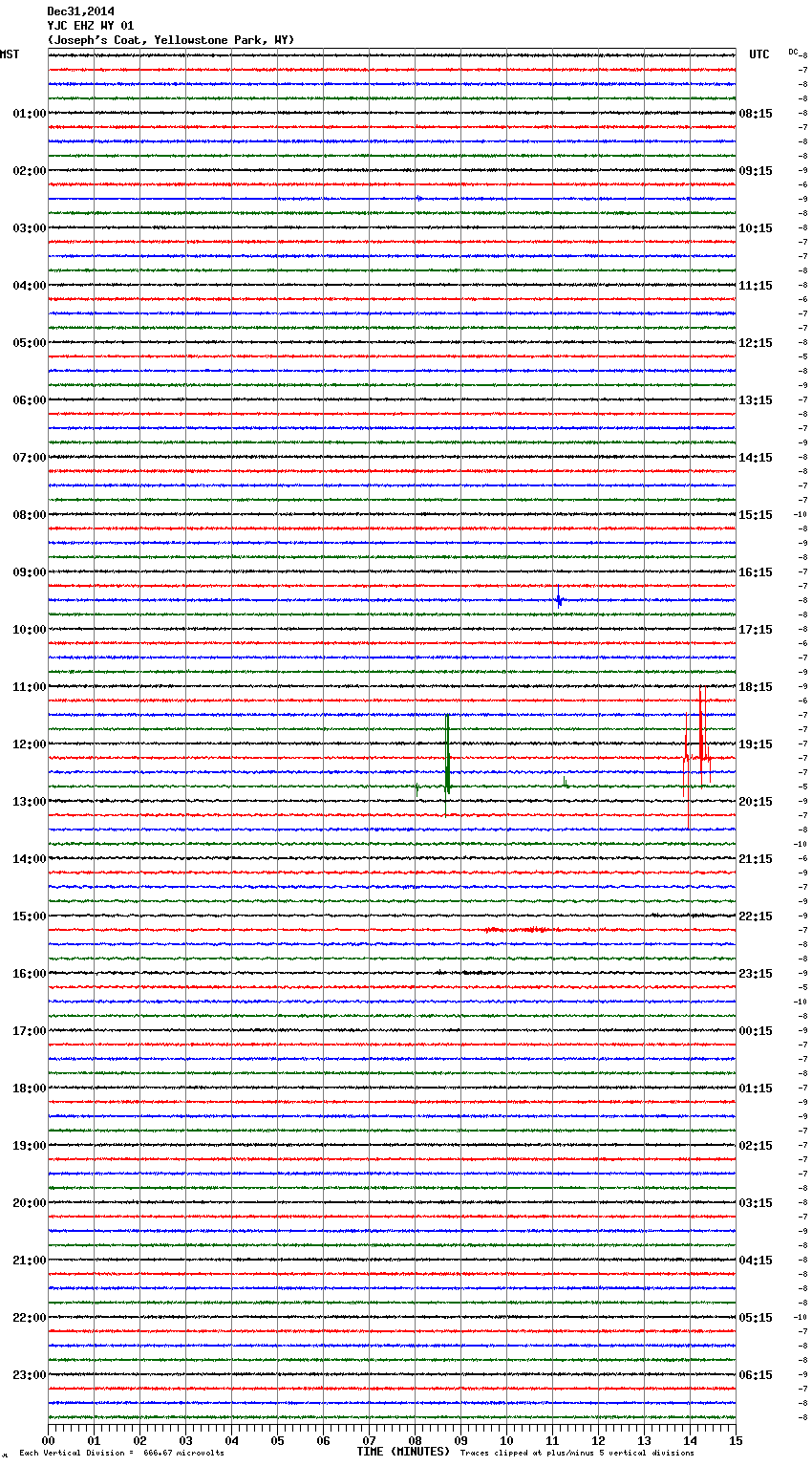Click minute tick label 15 on x-axis

pyautogui.click(x=736, y=1440)
